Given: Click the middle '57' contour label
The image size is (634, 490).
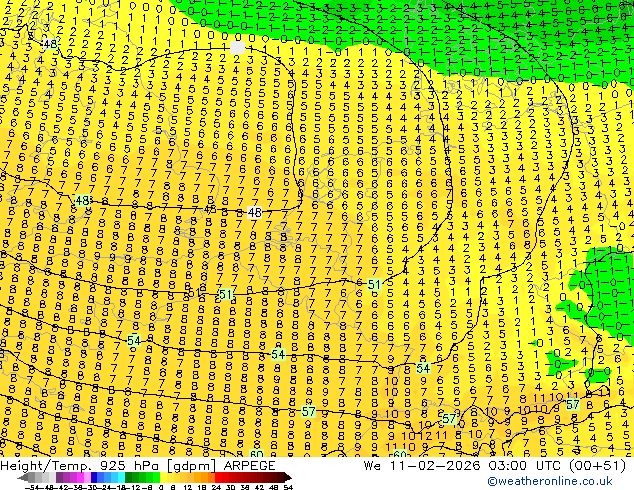Looking at the screenshot, I should tap(449, 418).
